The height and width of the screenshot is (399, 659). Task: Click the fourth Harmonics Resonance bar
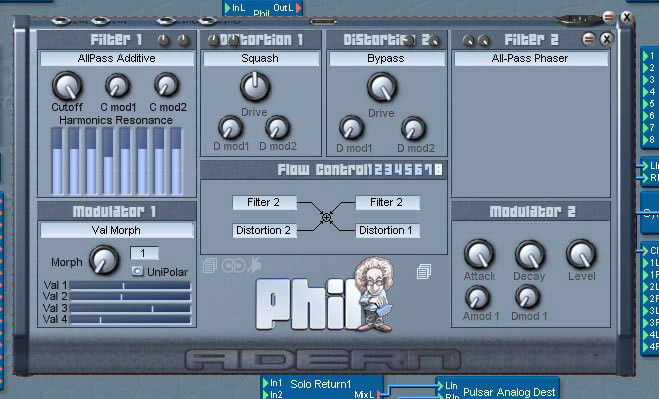pyautogui.click(x=108, y=161)
